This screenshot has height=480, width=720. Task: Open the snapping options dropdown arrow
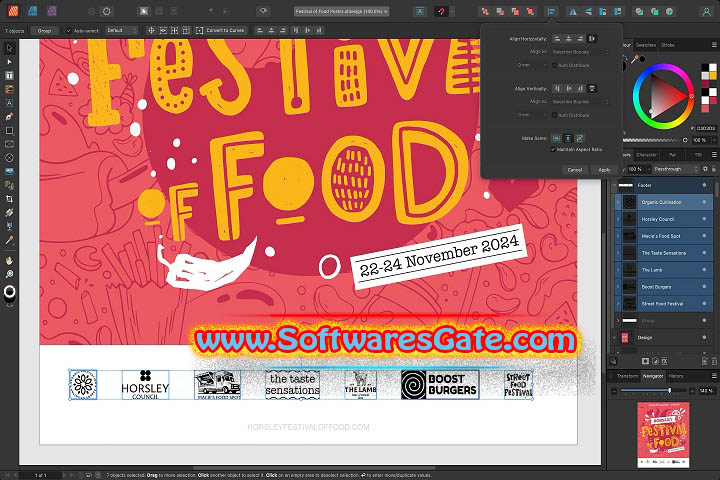click(x=452, y=11)
